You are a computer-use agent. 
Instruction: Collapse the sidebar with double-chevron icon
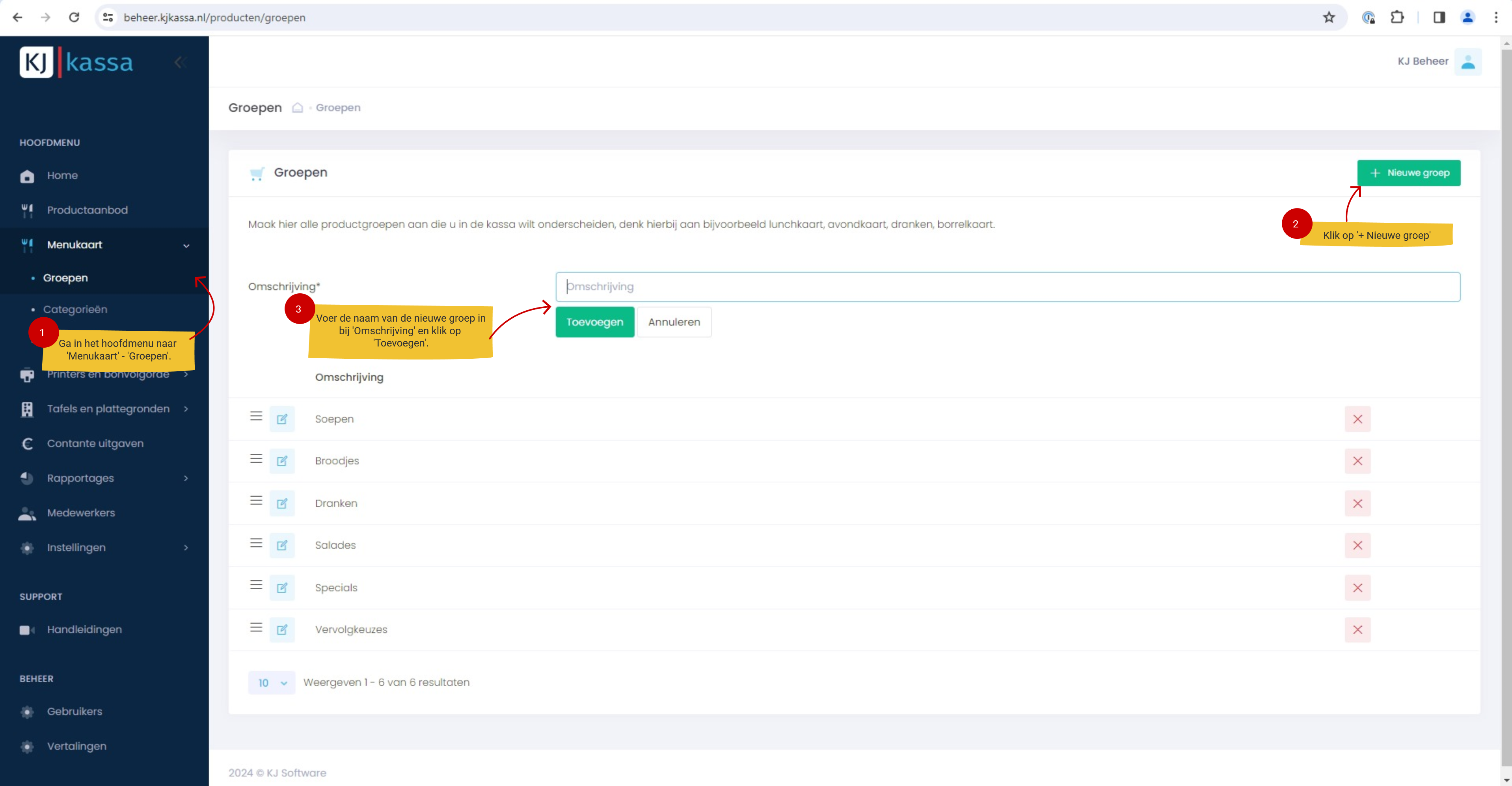click(180, 62)
